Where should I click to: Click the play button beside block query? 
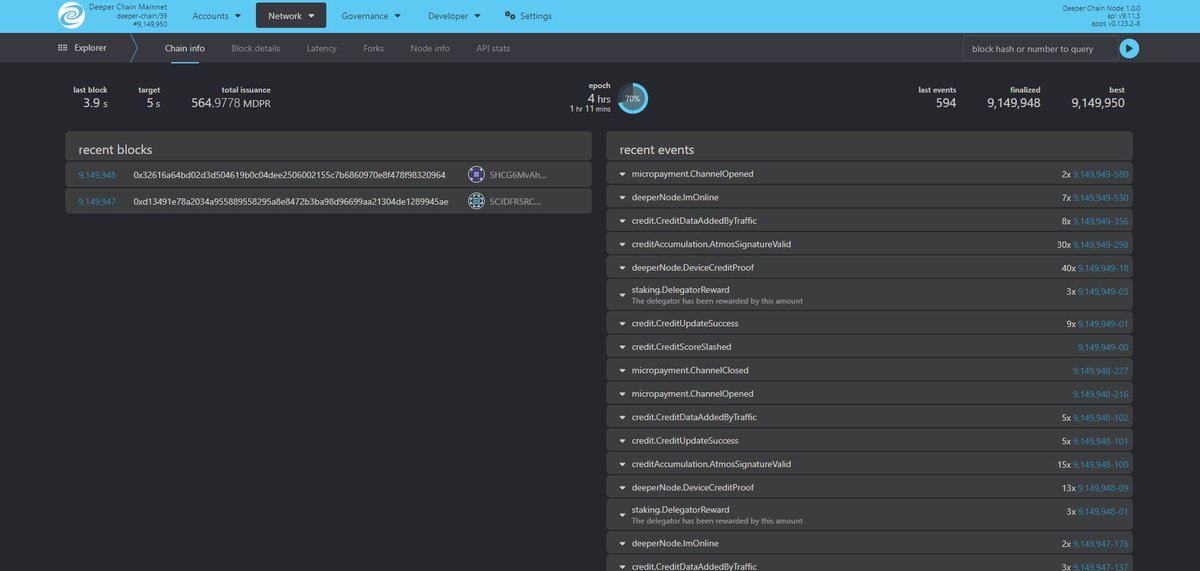1129,48
